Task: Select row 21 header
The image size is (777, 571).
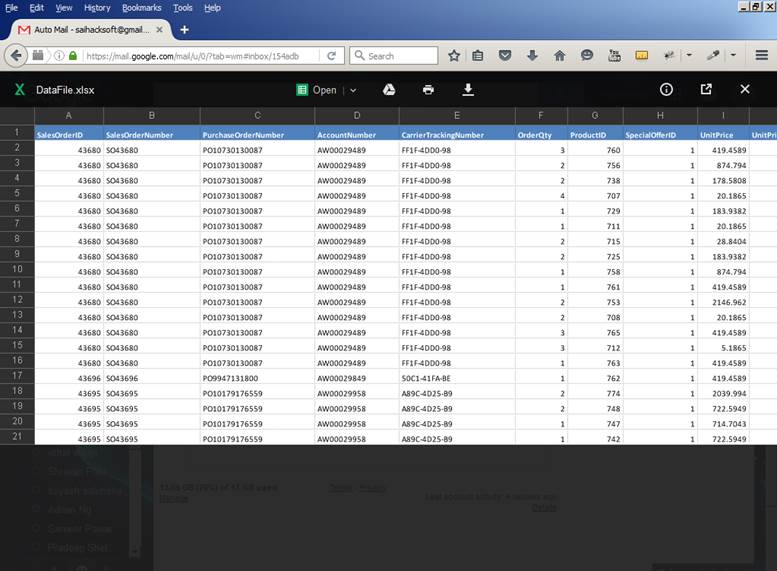Action: 17,437
